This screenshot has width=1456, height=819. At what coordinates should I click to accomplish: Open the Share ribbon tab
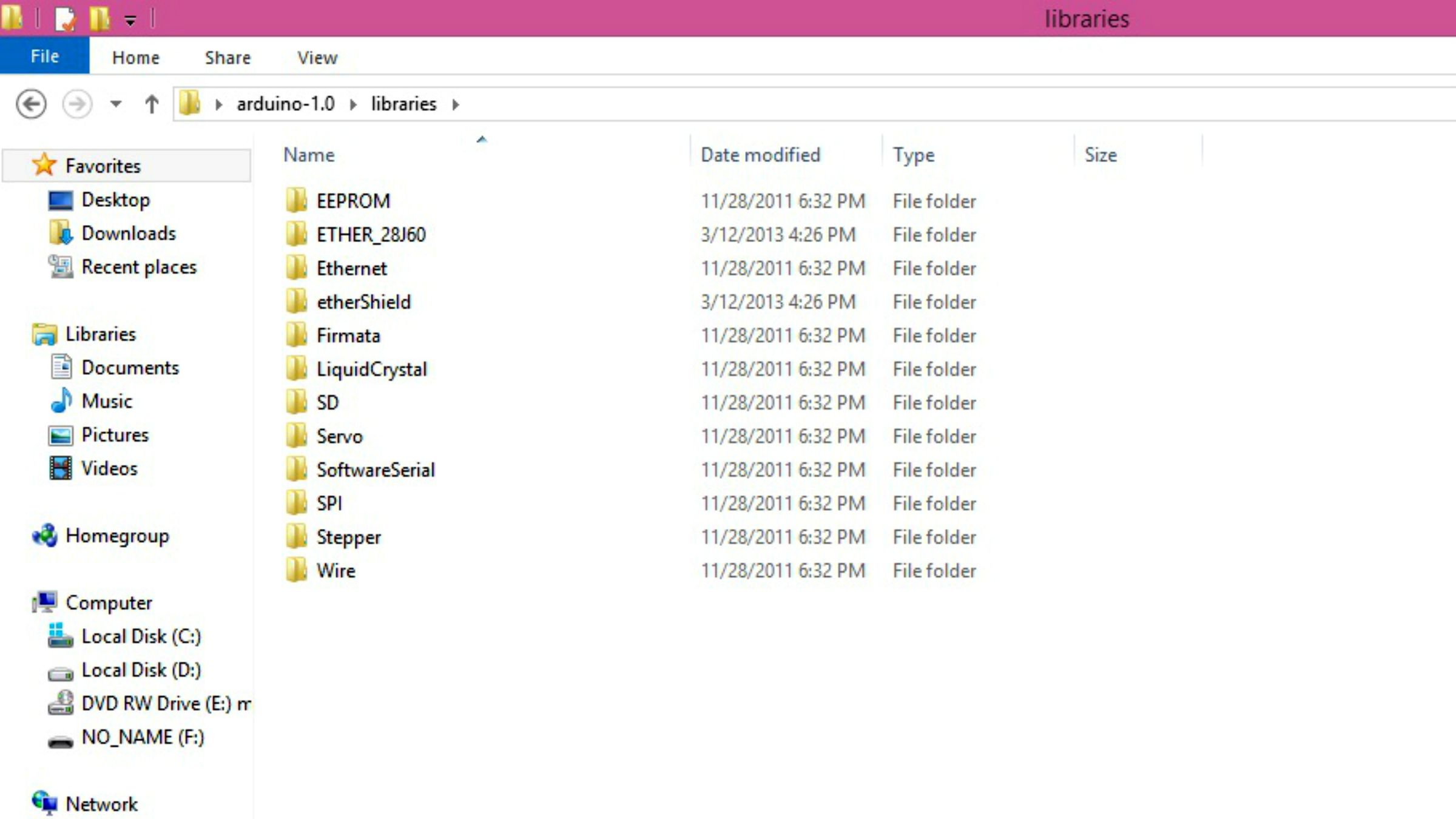[x=227, y=58]
